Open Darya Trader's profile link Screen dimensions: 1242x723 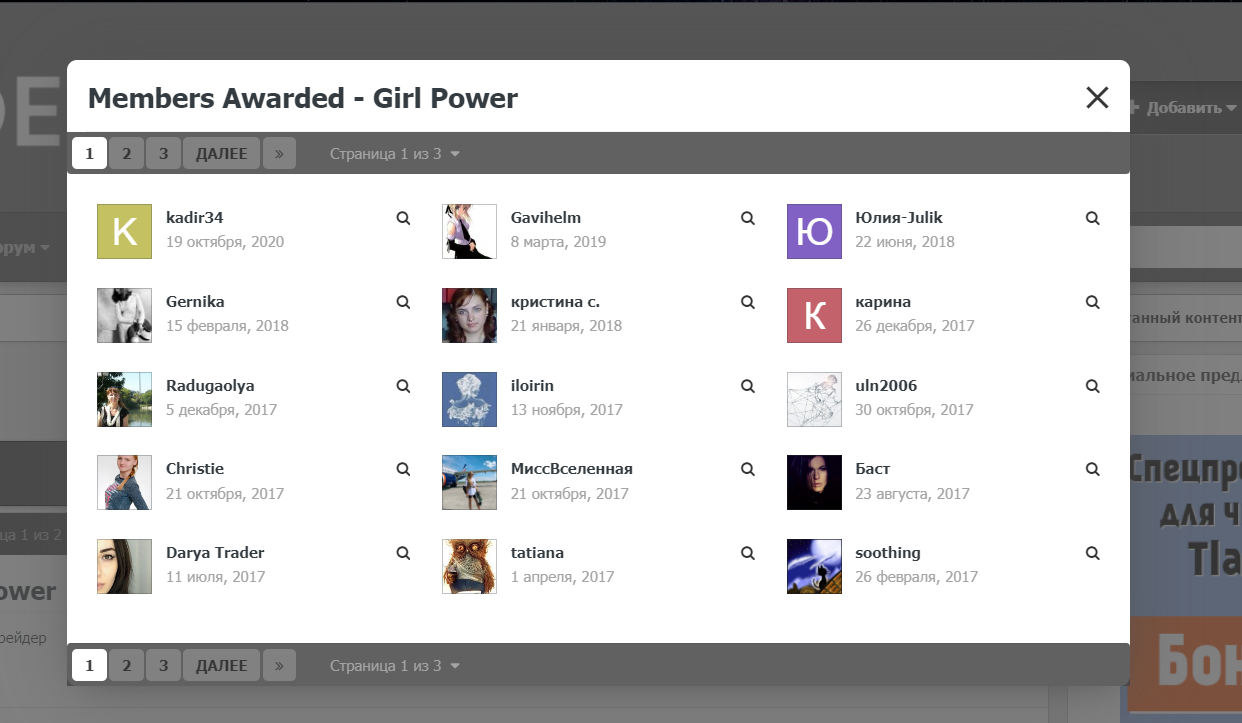(x=215, y=553)
